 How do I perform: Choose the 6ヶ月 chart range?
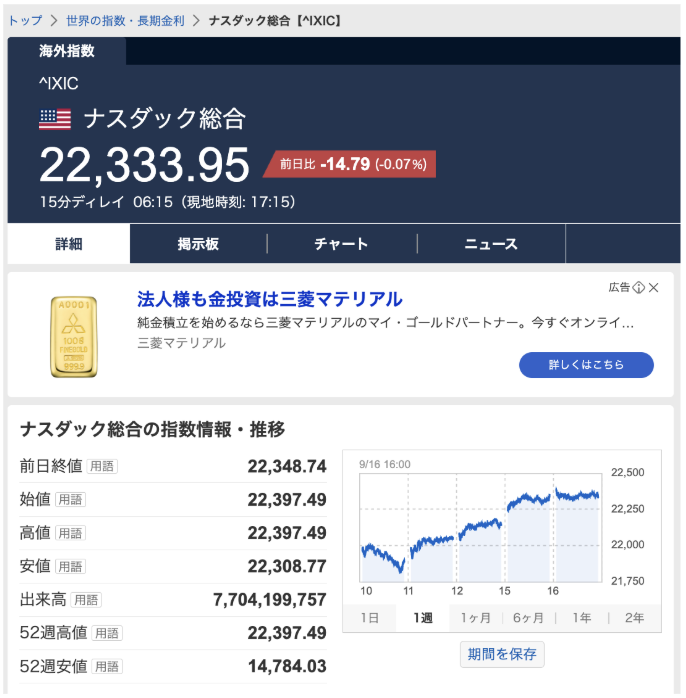point(528,618)
